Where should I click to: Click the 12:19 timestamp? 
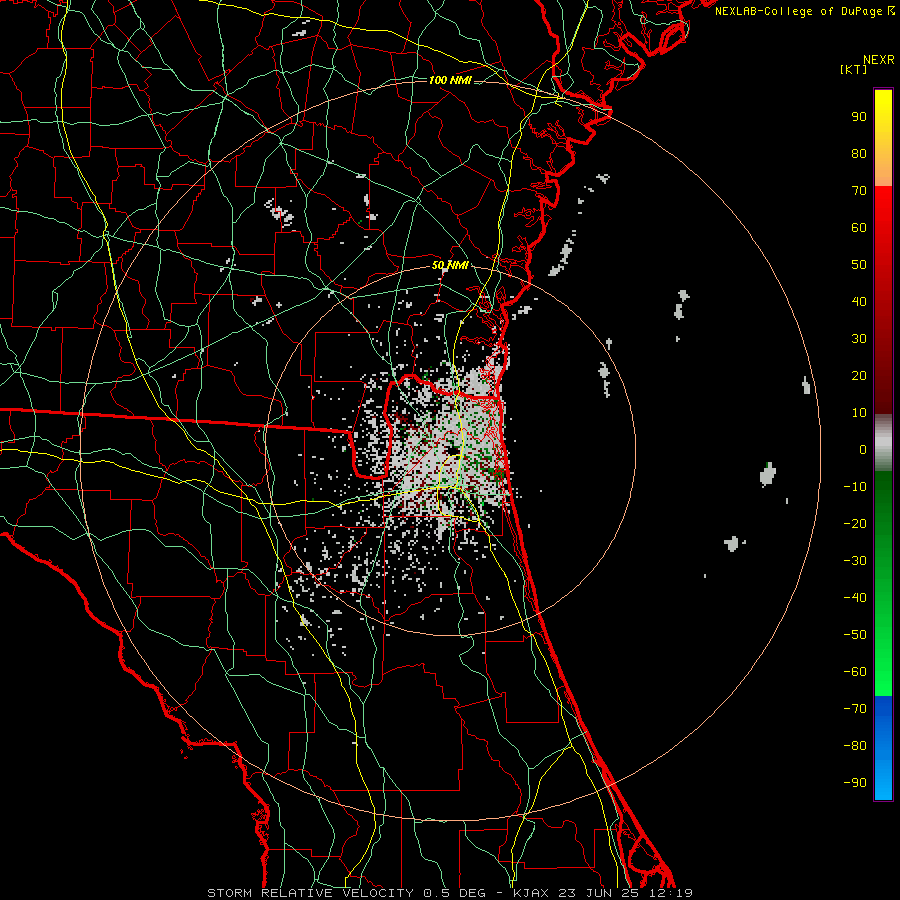tap(671, 893)
